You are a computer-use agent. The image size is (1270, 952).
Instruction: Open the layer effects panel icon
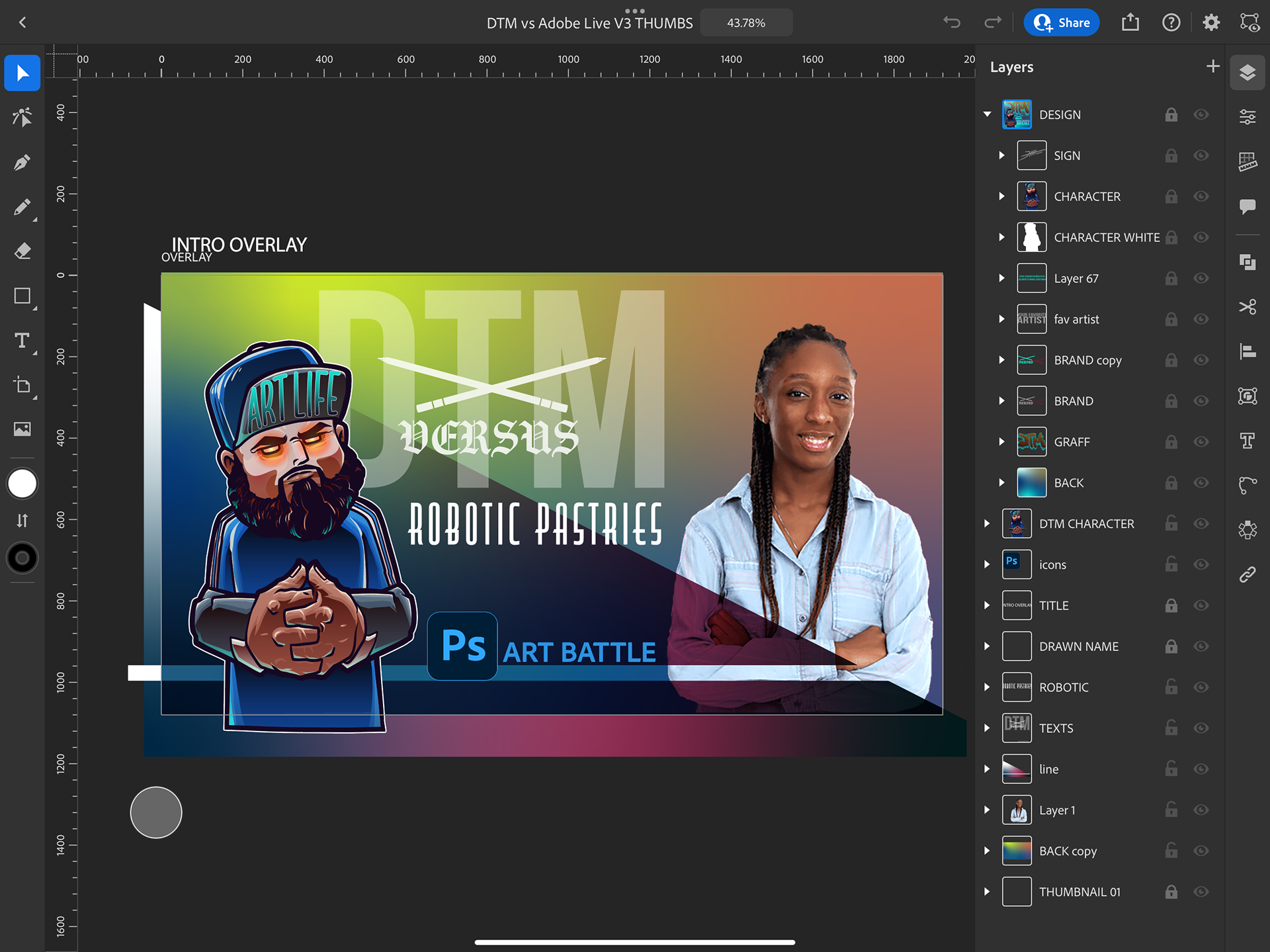(1248, 529)
